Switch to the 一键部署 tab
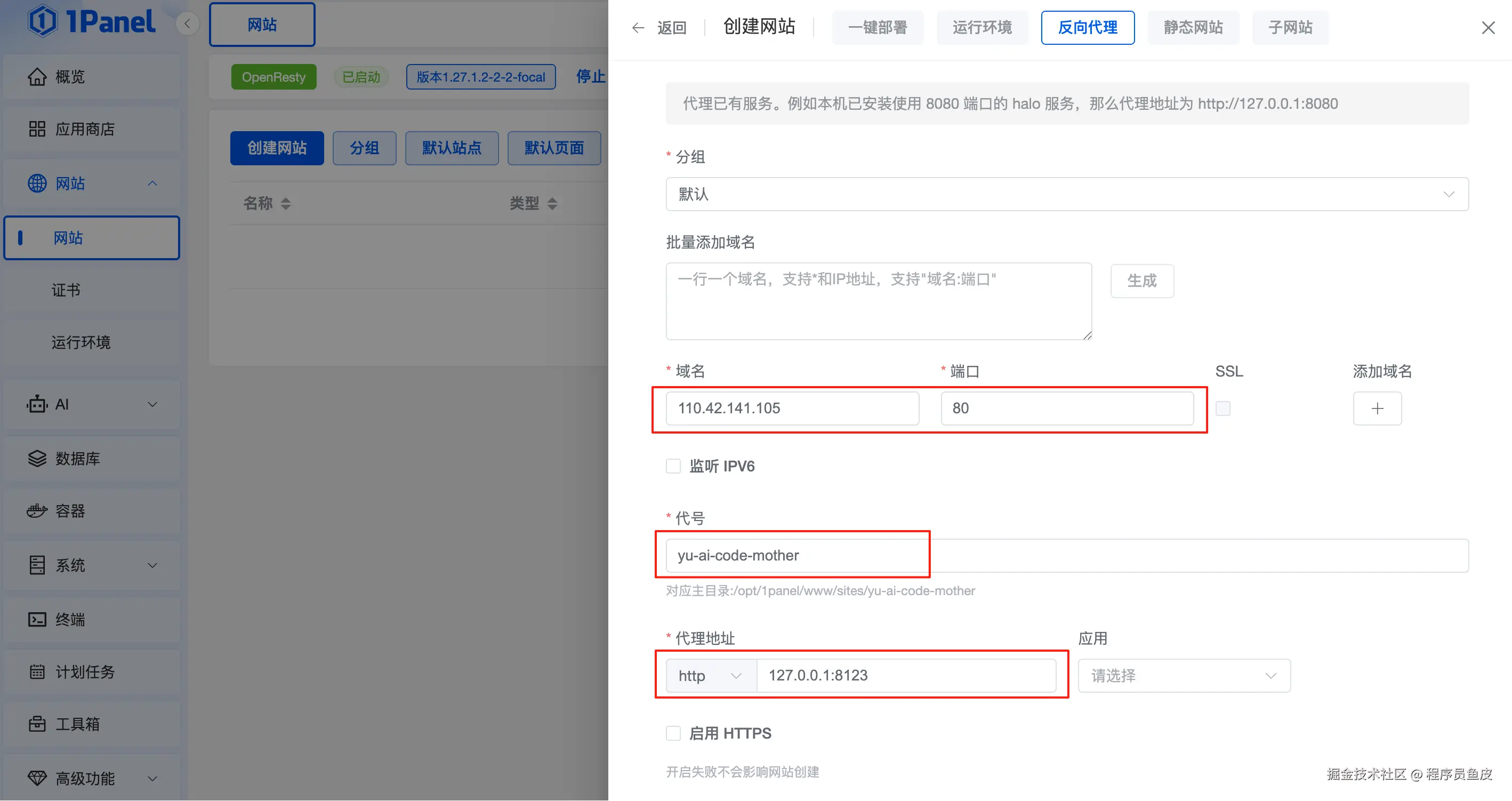Viewport: 1512px width, 801px height. click(x=877, y=28)
